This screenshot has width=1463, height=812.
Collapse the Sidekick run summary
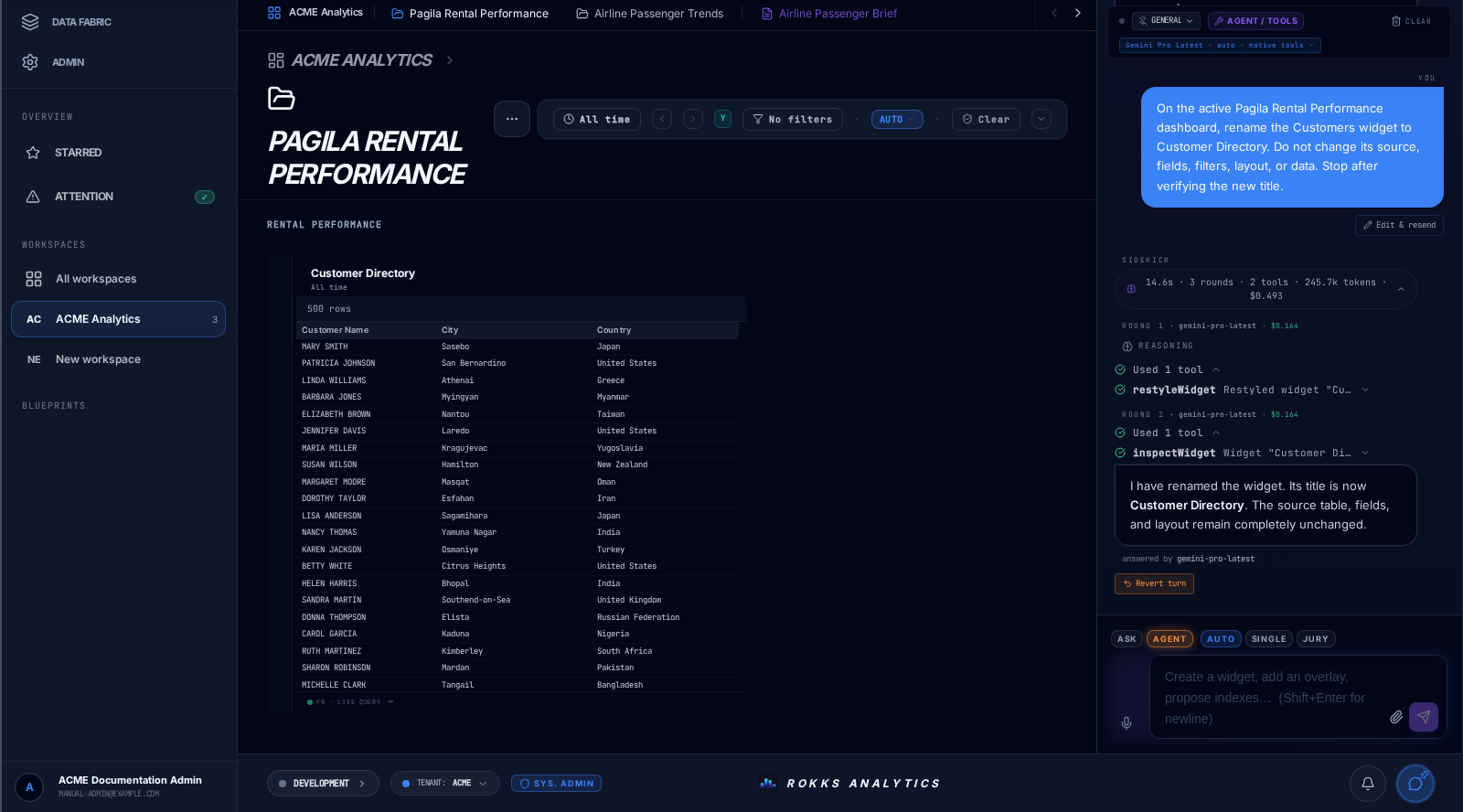[1401, 289]
